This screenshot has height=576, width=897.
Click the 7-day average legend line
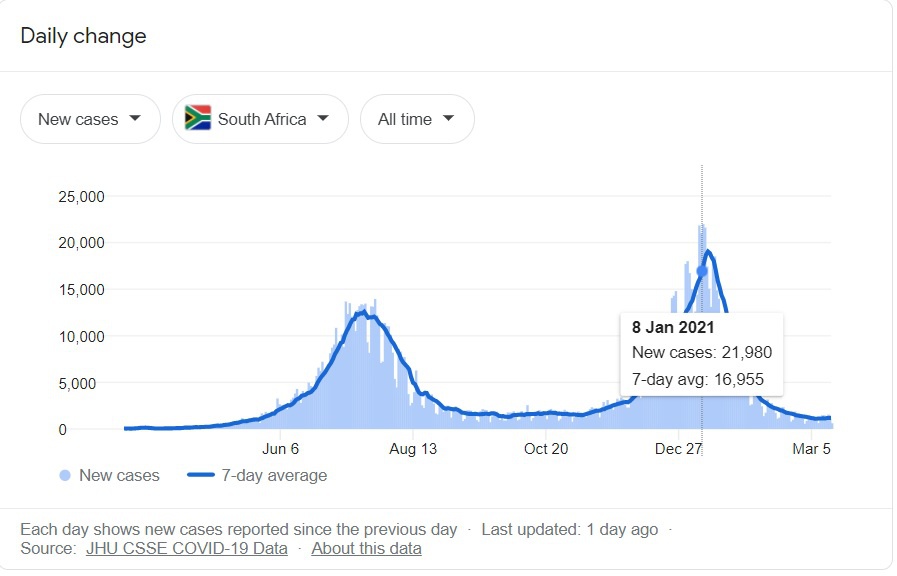tap(201, 476)
